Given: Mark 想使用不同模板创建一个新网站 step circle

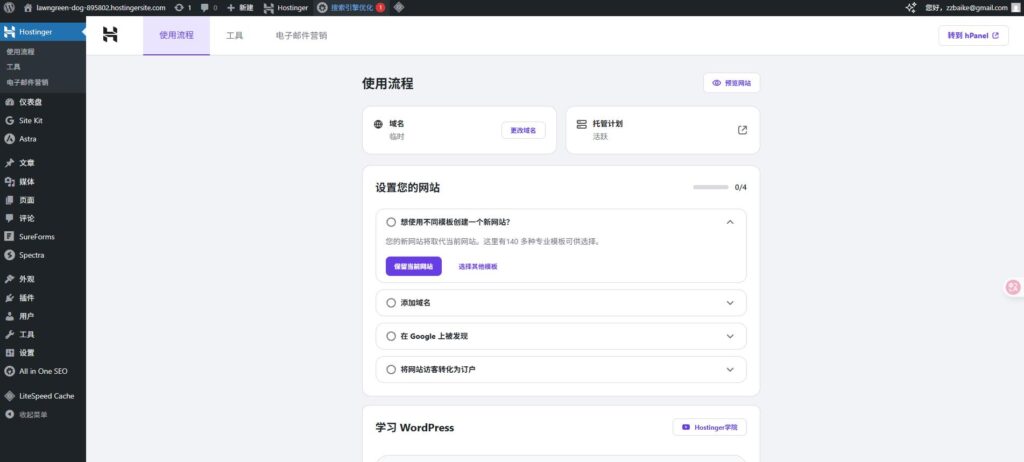Looking at the screenshot, I should 391,222.
